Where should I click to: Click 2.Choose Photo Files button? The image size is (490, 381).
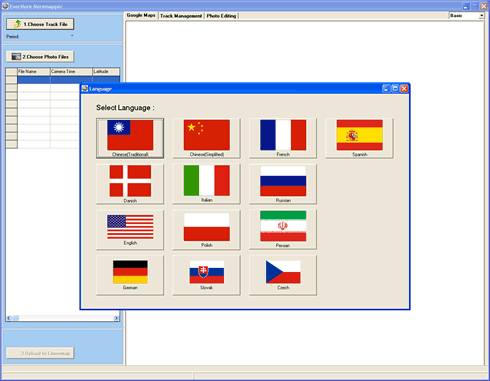[x=40, y=57]
